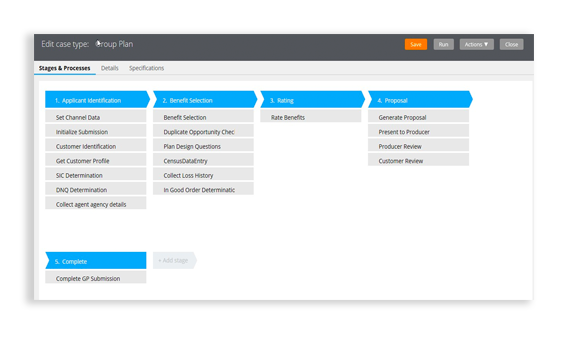The image size is (562, 360).
Task: Select the Applicant Identification stage header
Action: coord(97,100)
